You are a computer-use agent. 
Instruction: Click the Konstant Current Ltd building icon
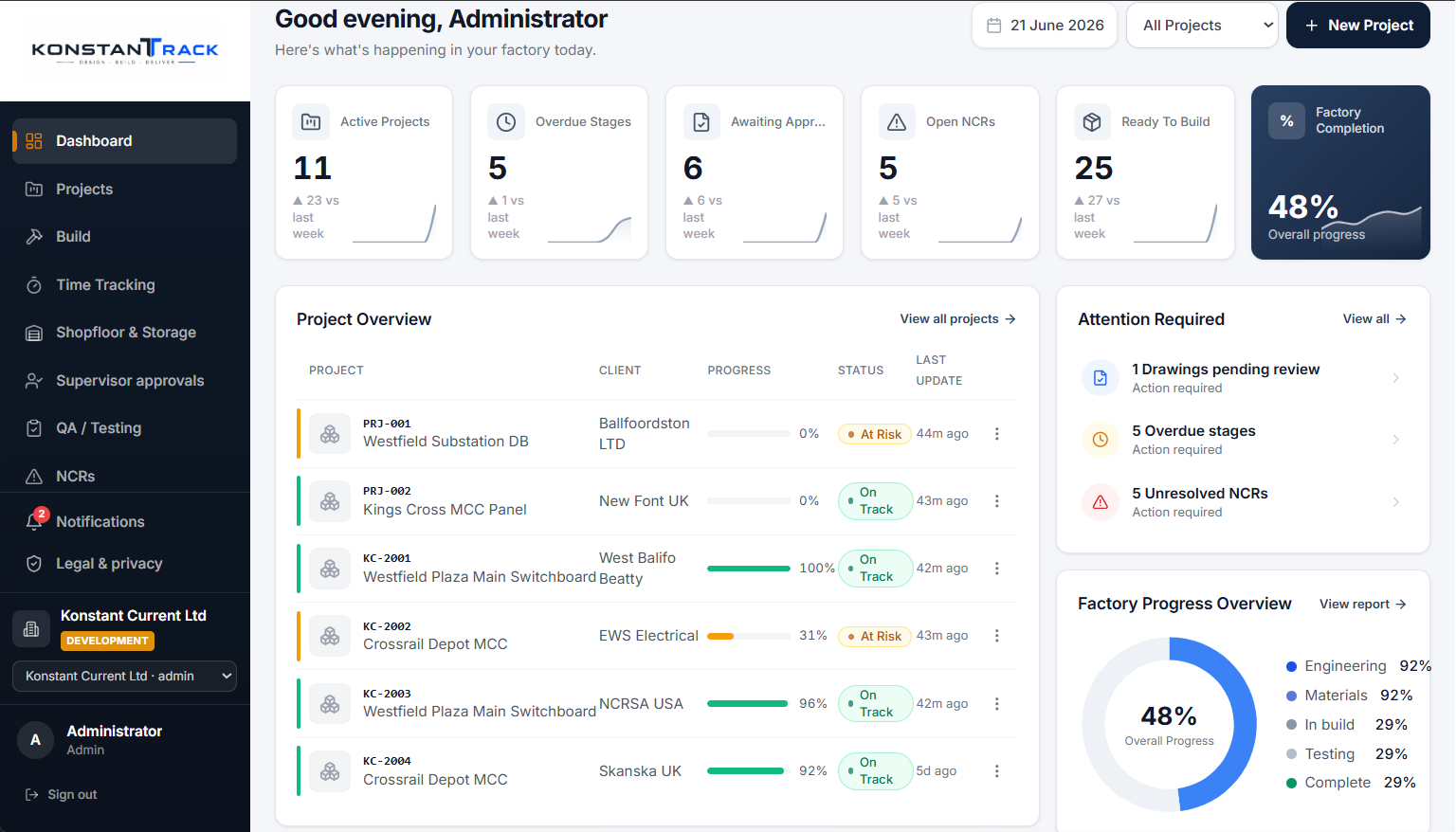click(x=31, y=628)
